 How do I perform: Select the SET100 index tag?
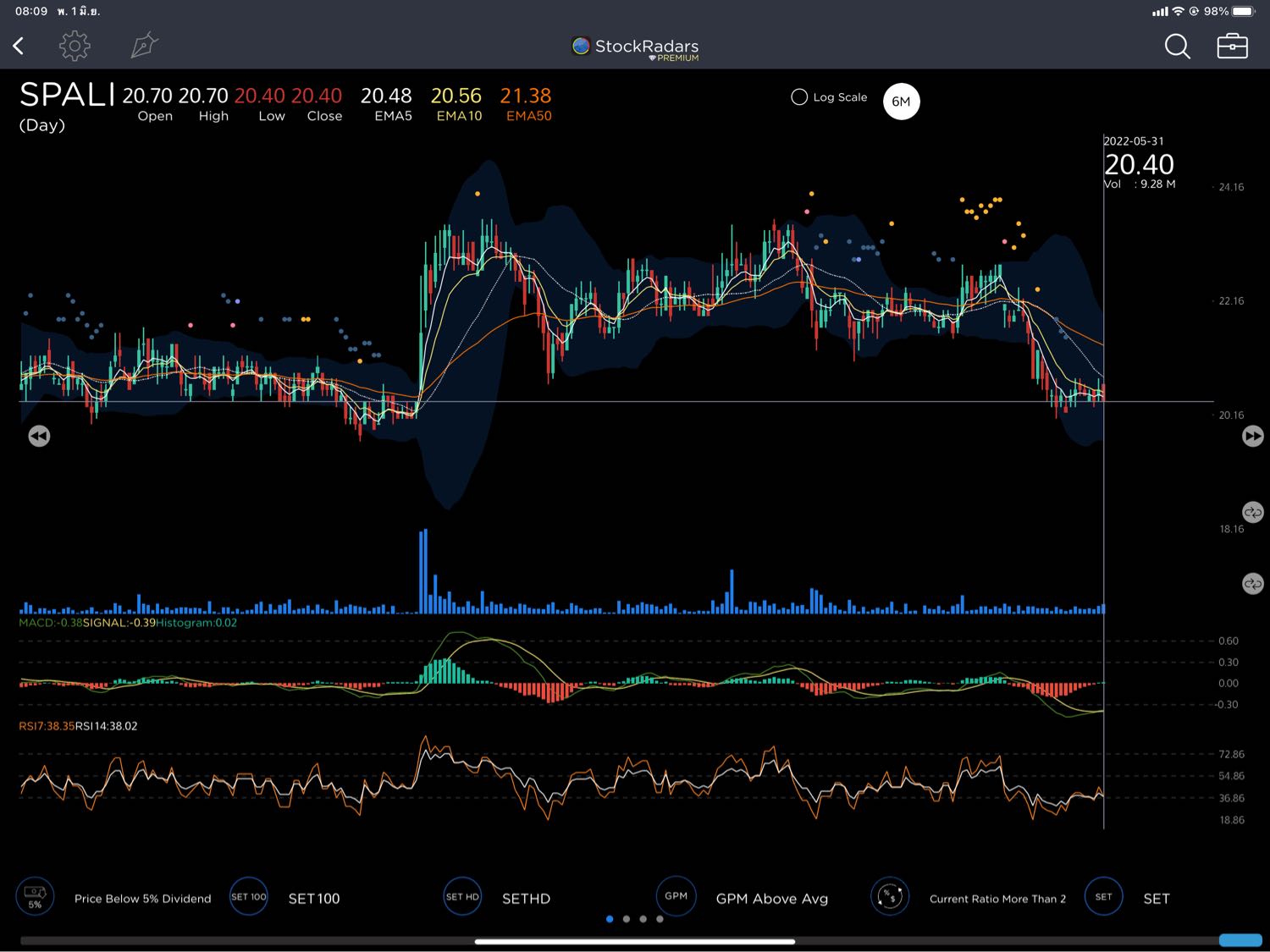pyautogui.click(x=313, y=899)
